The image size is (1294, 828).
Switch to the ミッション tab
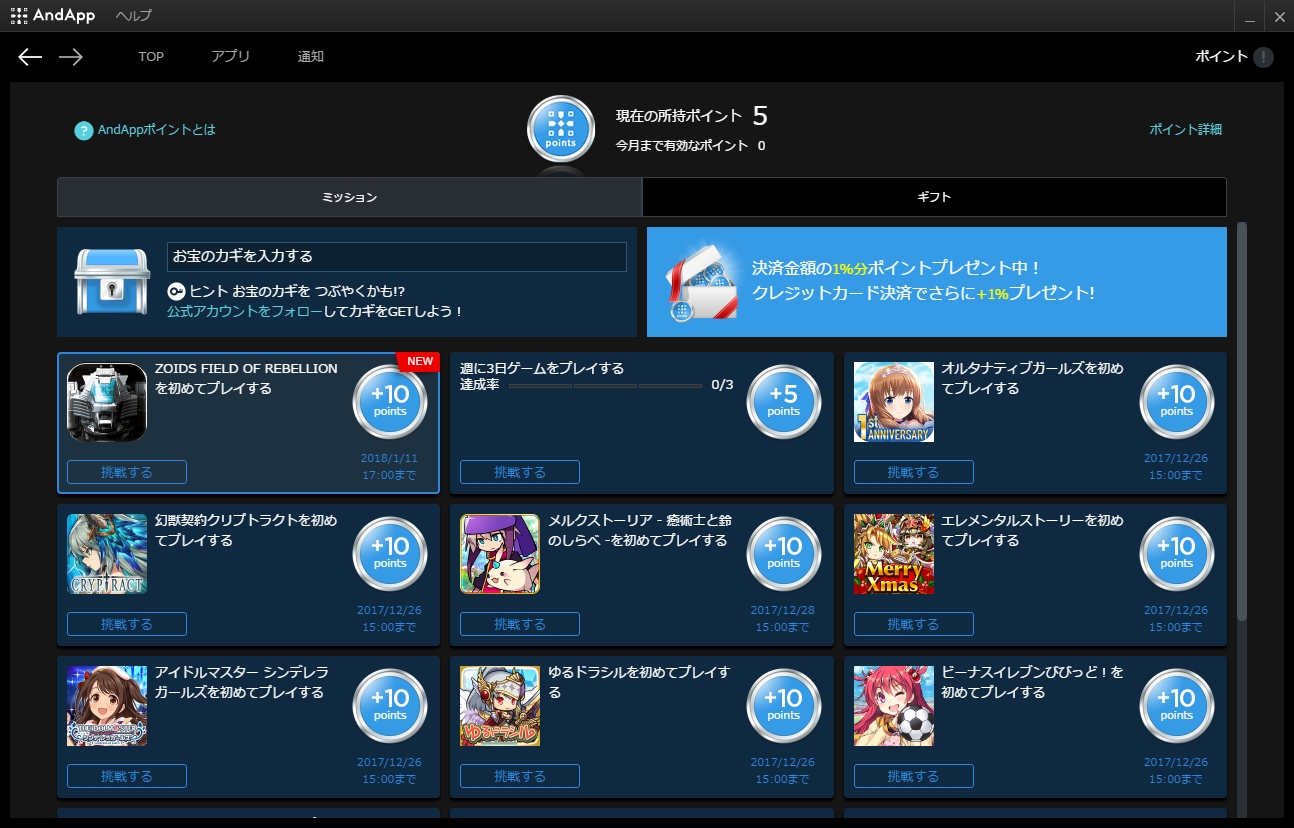point(349,197)
